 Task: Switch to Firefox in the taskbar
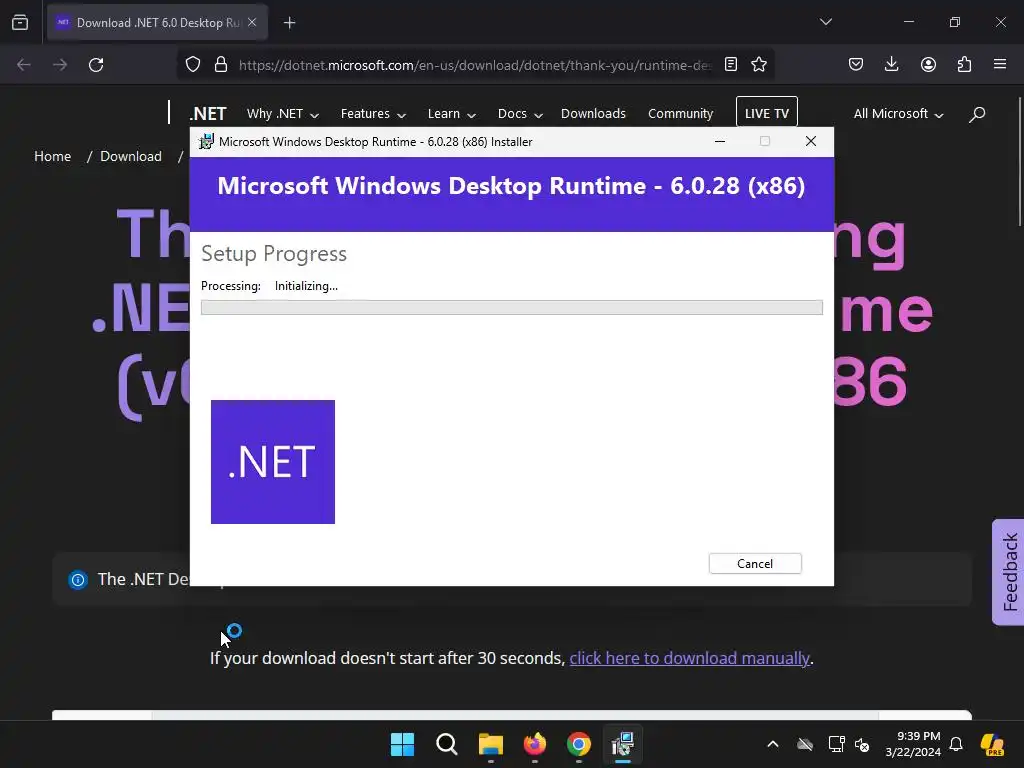(535, 744)
